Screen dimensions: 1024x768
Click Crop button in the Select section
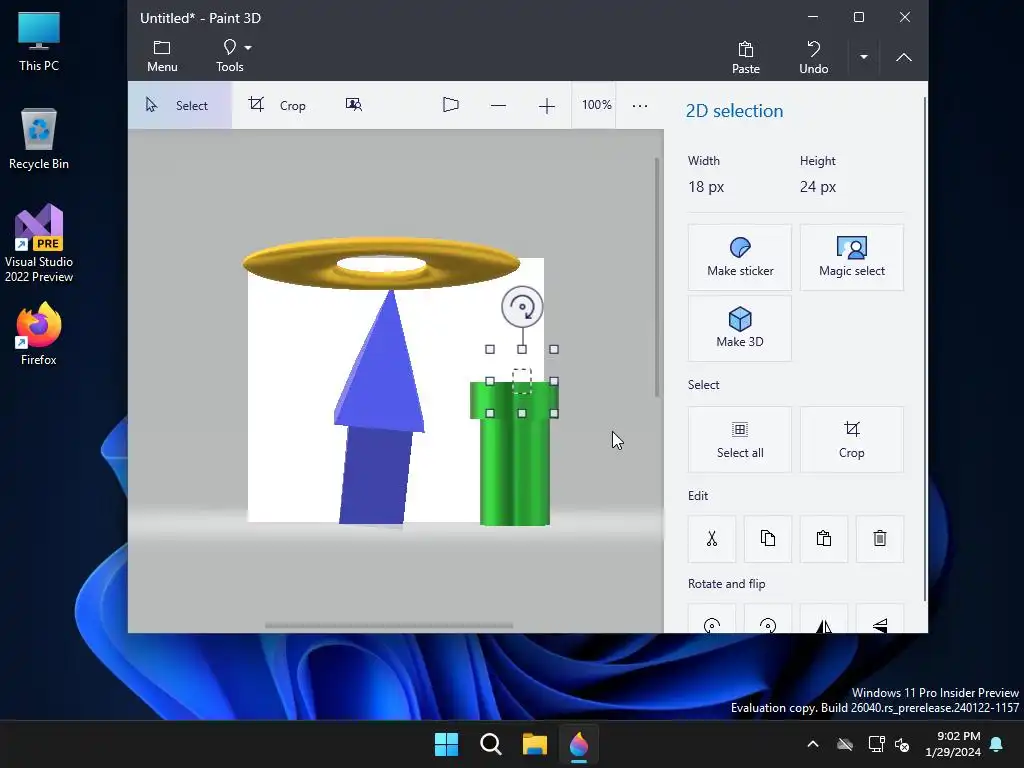(852, 440)
